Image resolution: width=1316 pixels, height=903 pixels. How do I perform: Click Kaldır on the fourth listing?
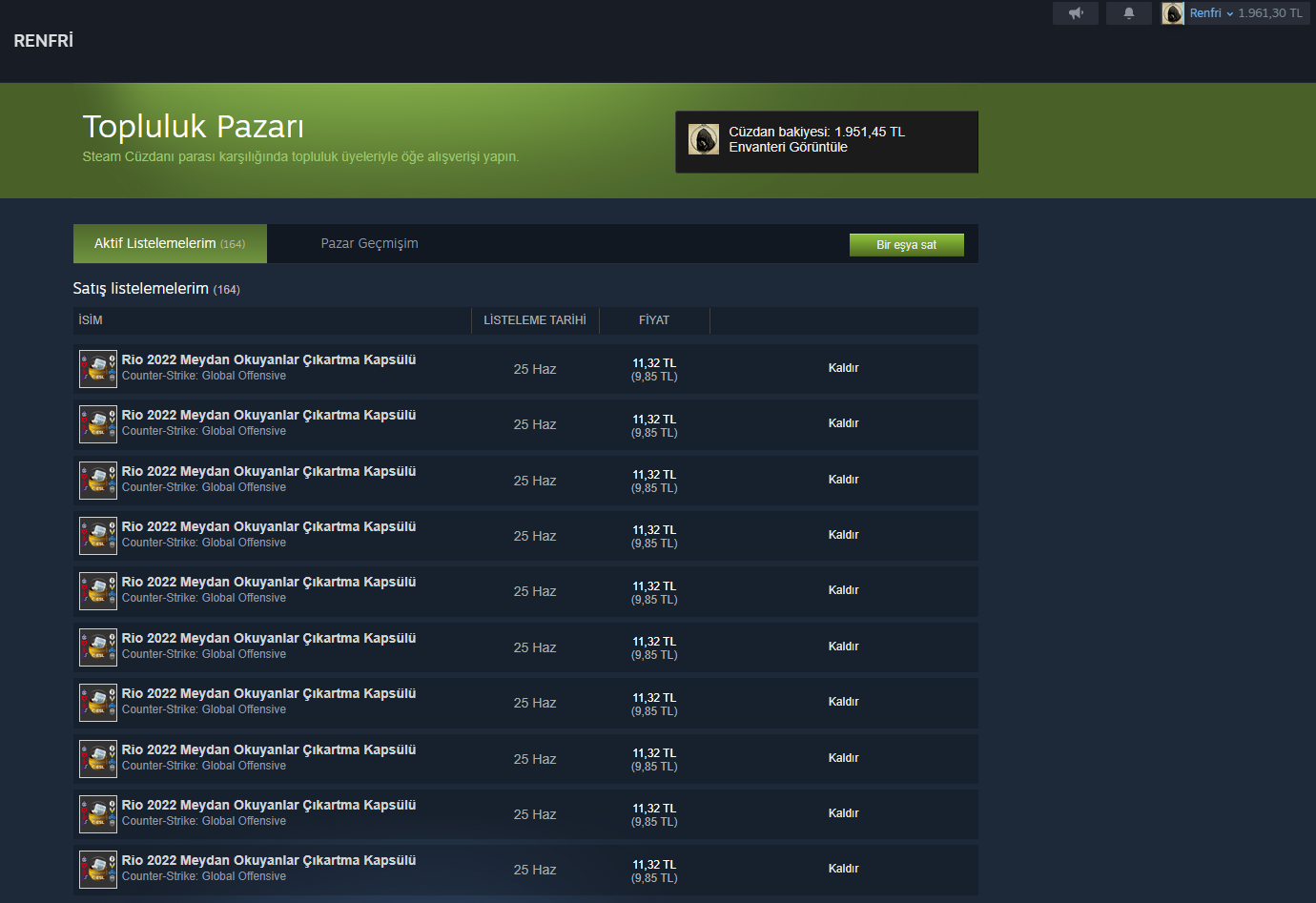(844, 535)
